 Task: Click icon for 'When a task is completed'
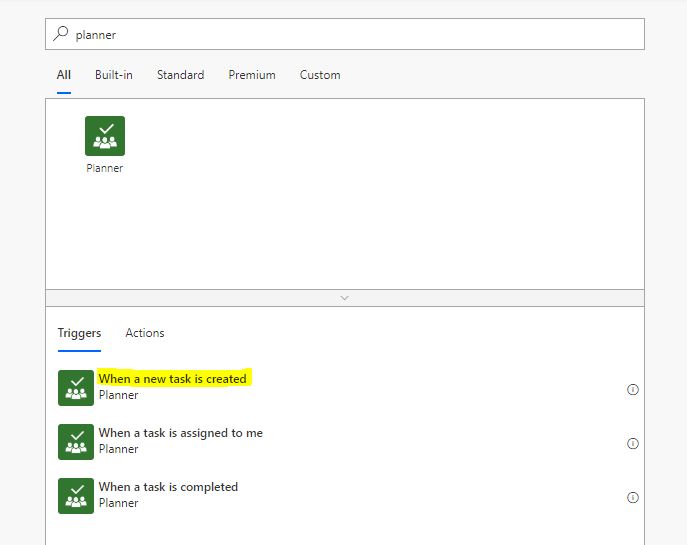coord(76,495)
